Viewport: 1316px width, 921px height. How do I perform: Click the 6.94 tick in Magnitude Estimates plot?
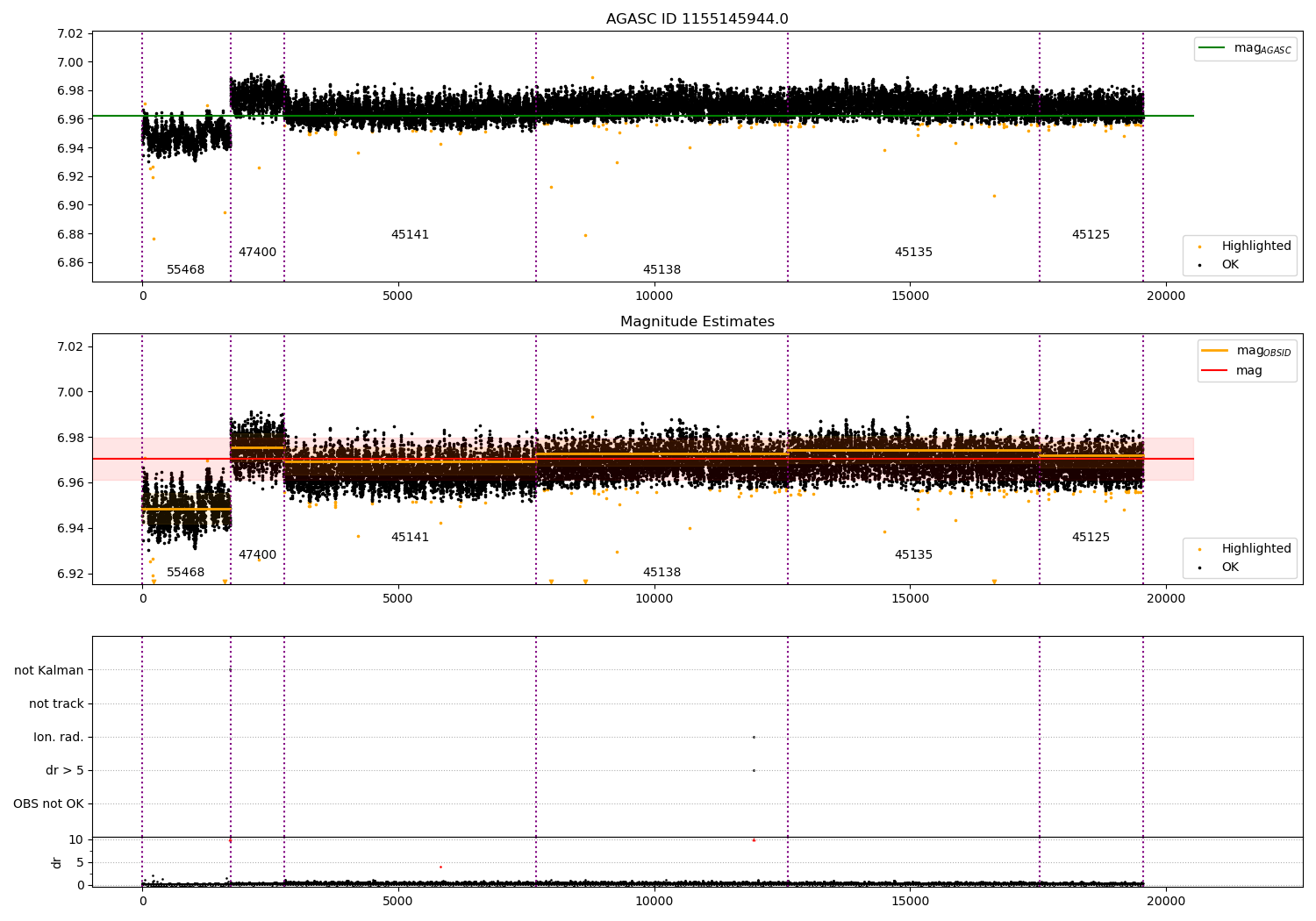click(69, 529)
